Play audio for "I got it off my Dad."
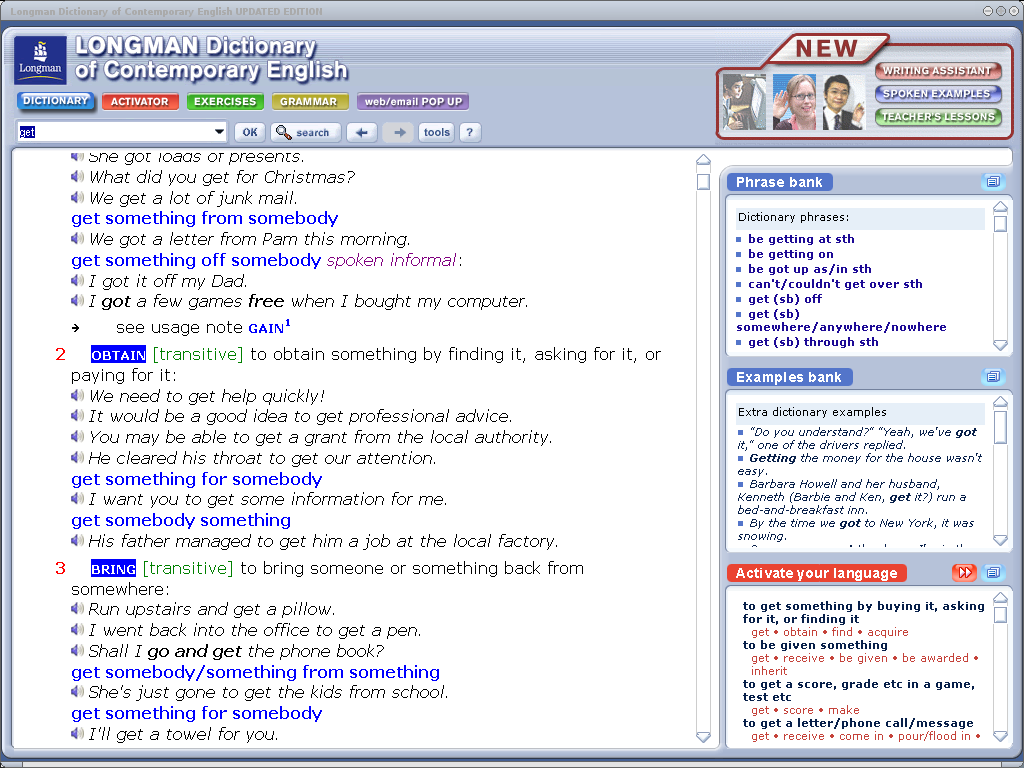This screenshot has height=768, width=1024. (x=77, y=280)
